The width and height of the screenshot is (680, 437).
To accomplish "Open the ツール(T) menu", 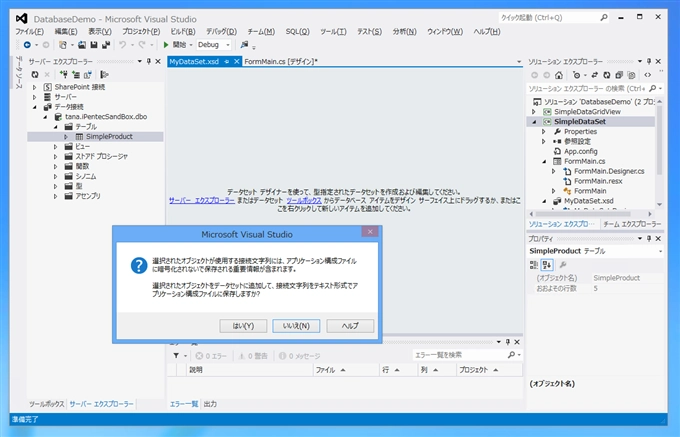I will [x=333, y=32].
